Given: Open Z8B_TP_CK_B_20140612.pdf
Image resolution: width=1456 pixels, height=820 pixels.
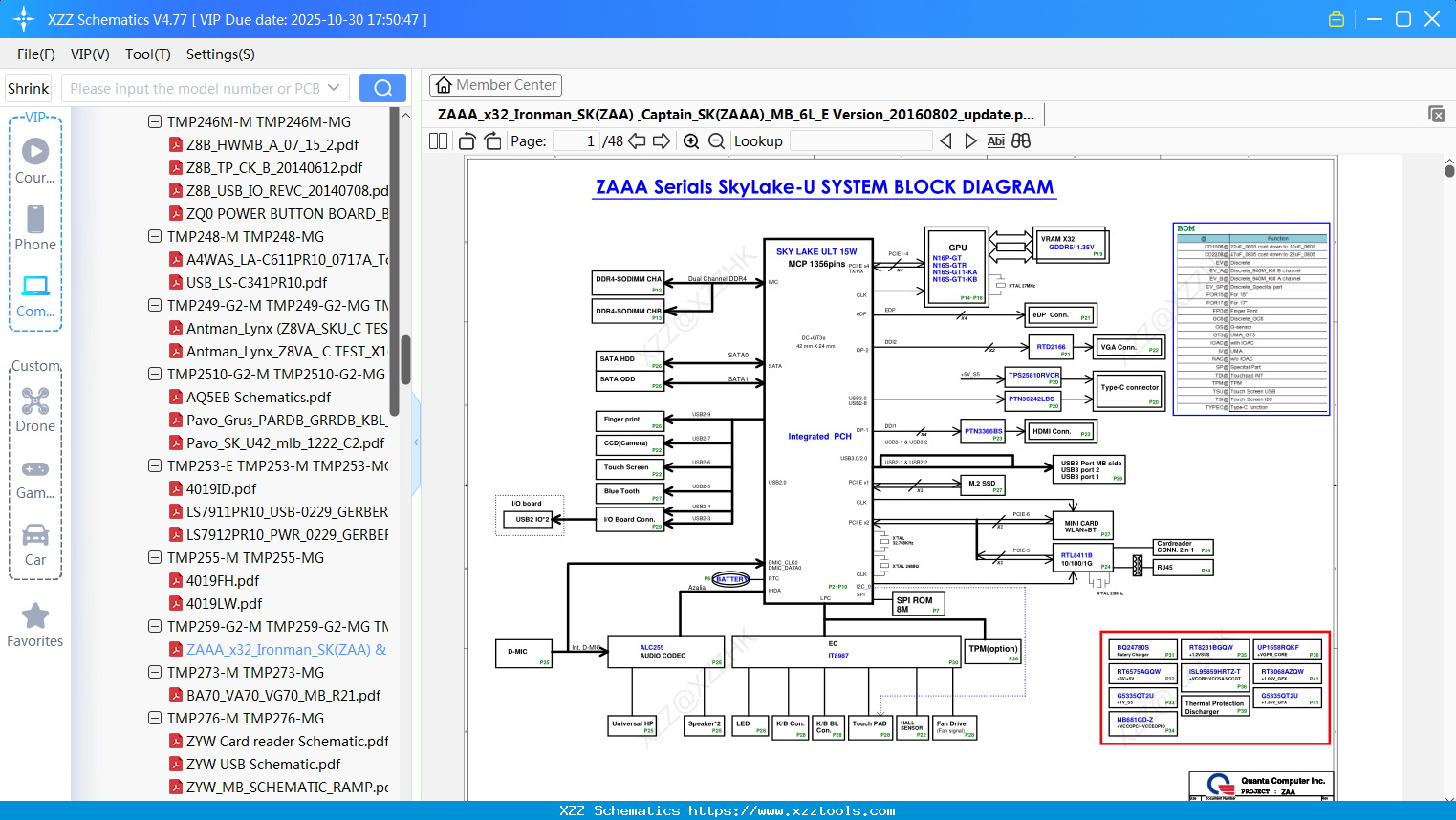Looking at the screenshot, I should pyautogui.click(x=274, y=167).
